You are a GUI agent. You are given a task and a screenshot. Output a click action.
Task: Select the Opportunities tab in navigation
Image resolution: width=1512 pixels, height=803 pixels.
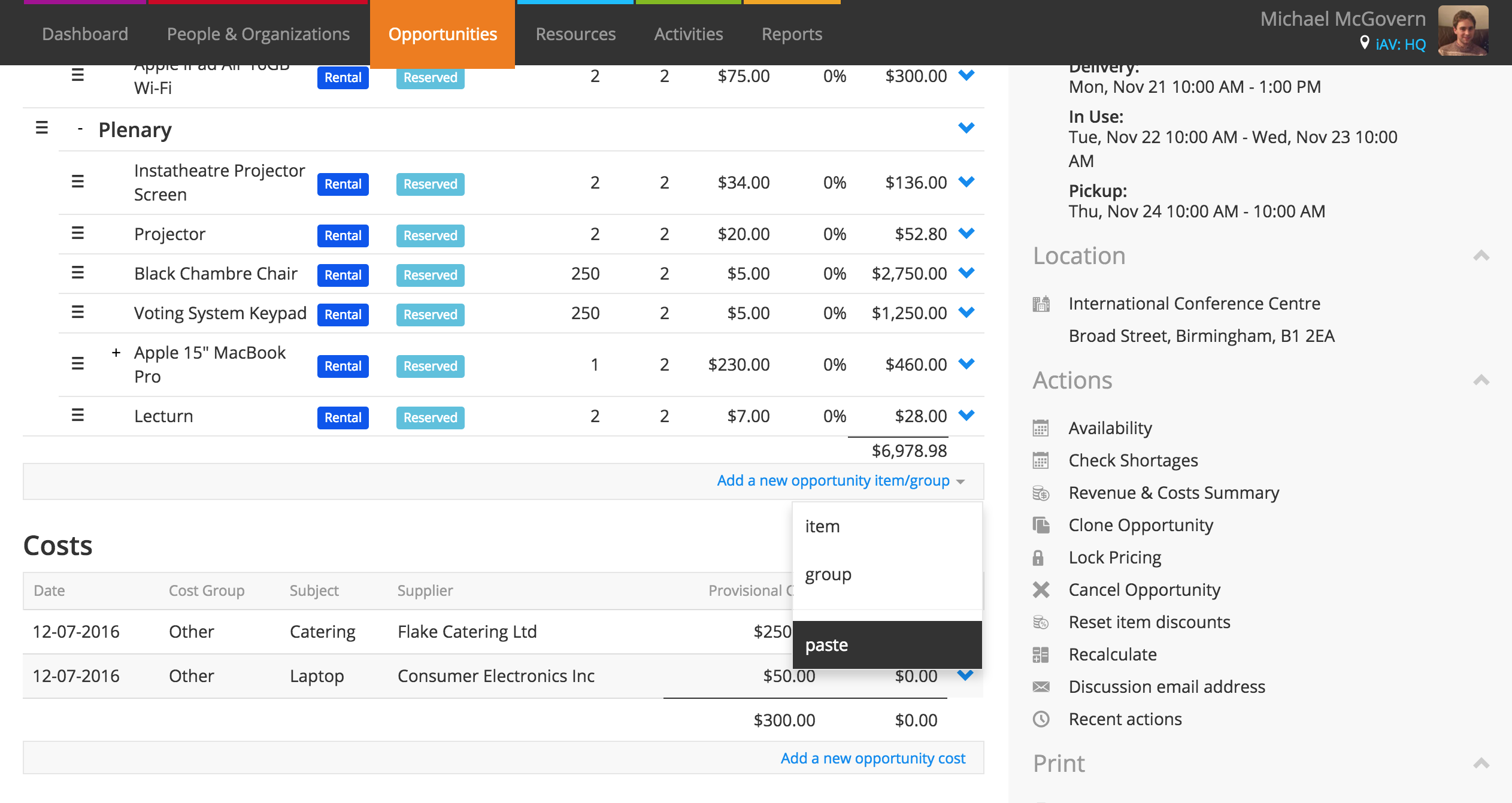(443, 33)
